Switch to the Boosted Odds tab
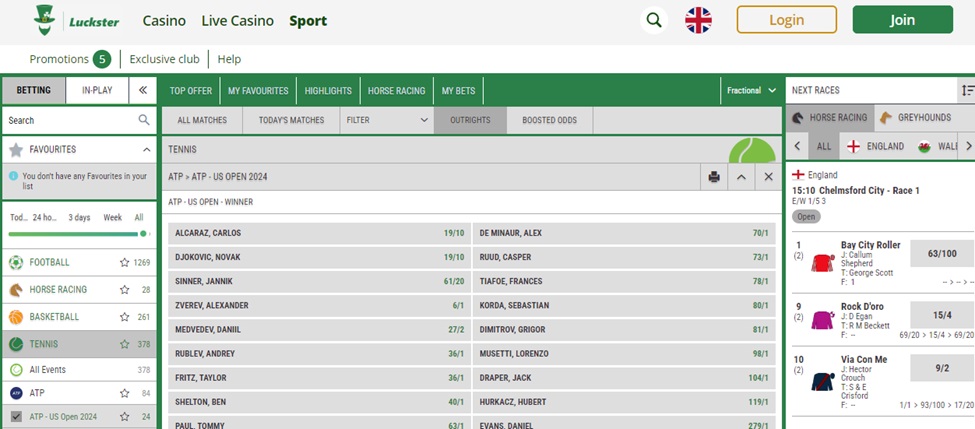 click(x=552, y=120)
